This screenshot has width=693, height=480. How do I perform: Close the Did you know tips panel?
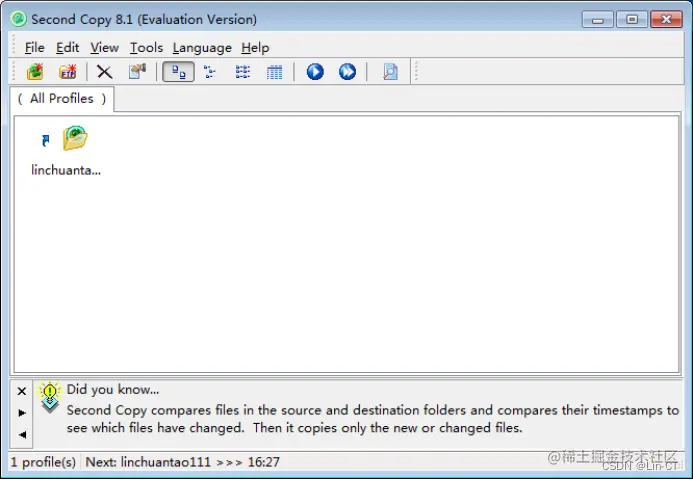[22, 391]
